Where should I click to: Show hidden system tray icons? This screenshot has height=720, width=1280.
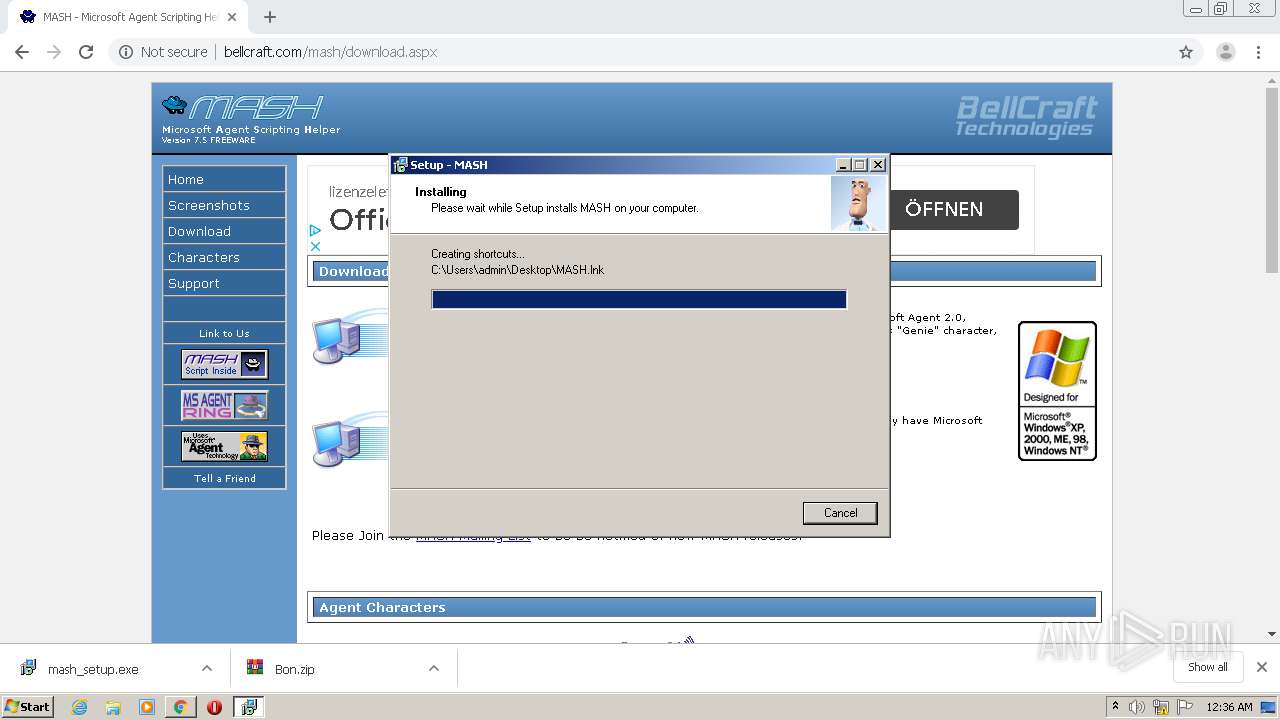tap(1115, 707)
